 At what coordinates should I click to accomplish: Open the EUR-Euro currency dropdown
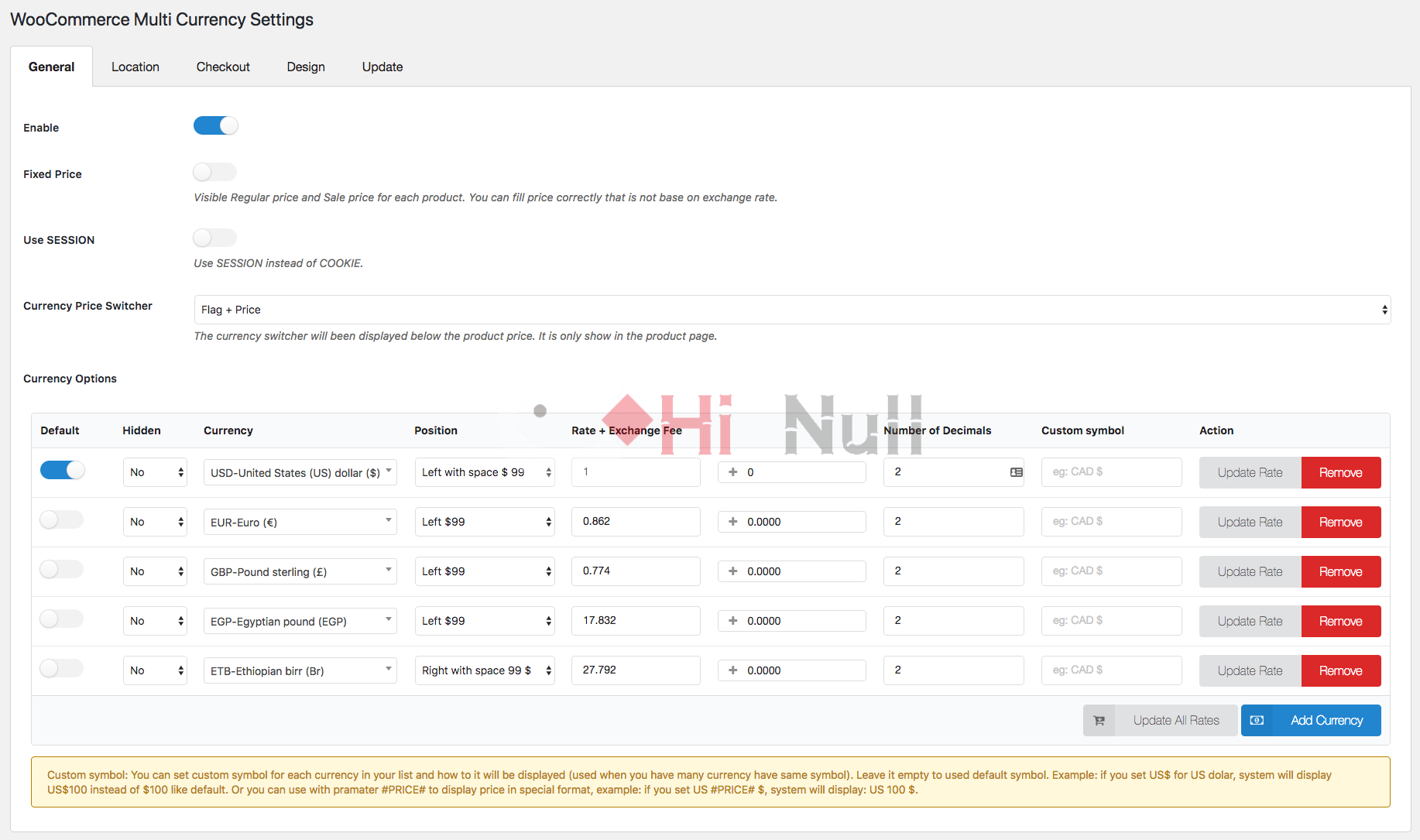pyautogui.click(x=300, y=522)
